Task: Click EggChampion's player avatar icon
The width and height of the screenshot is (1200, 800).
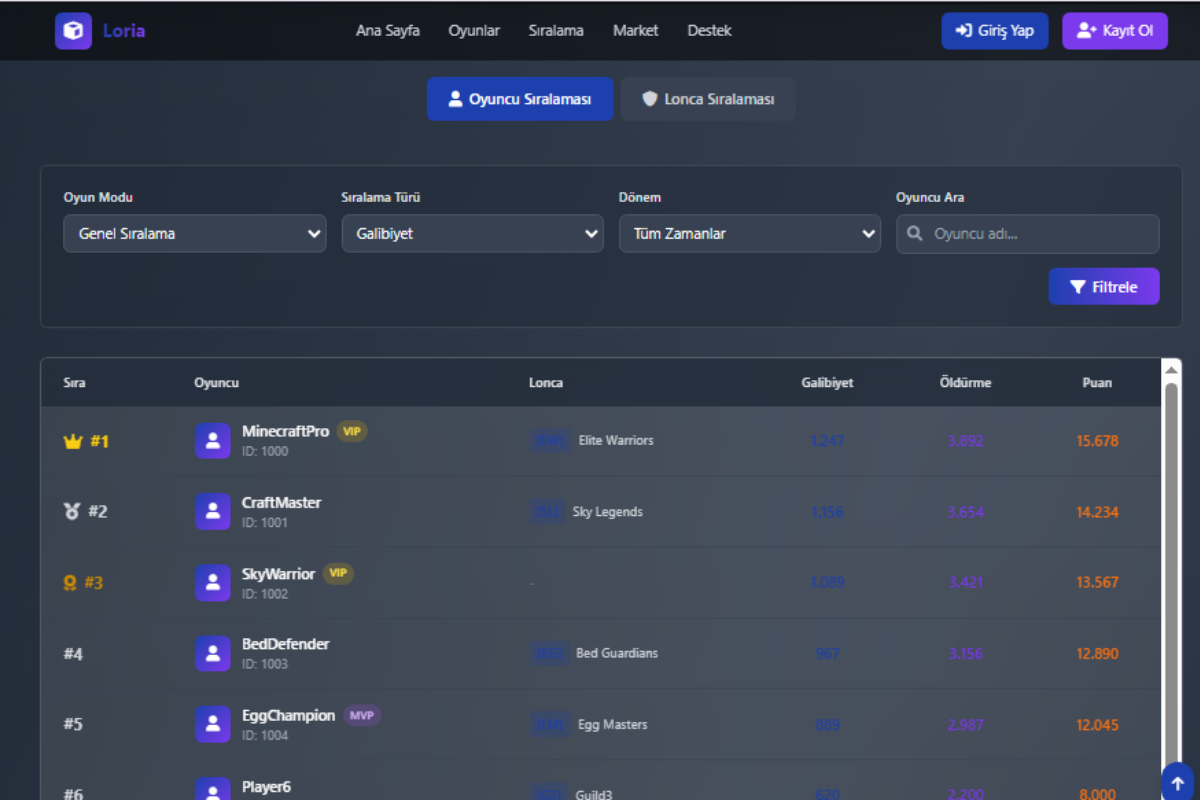Action: [x=212, y=724]
